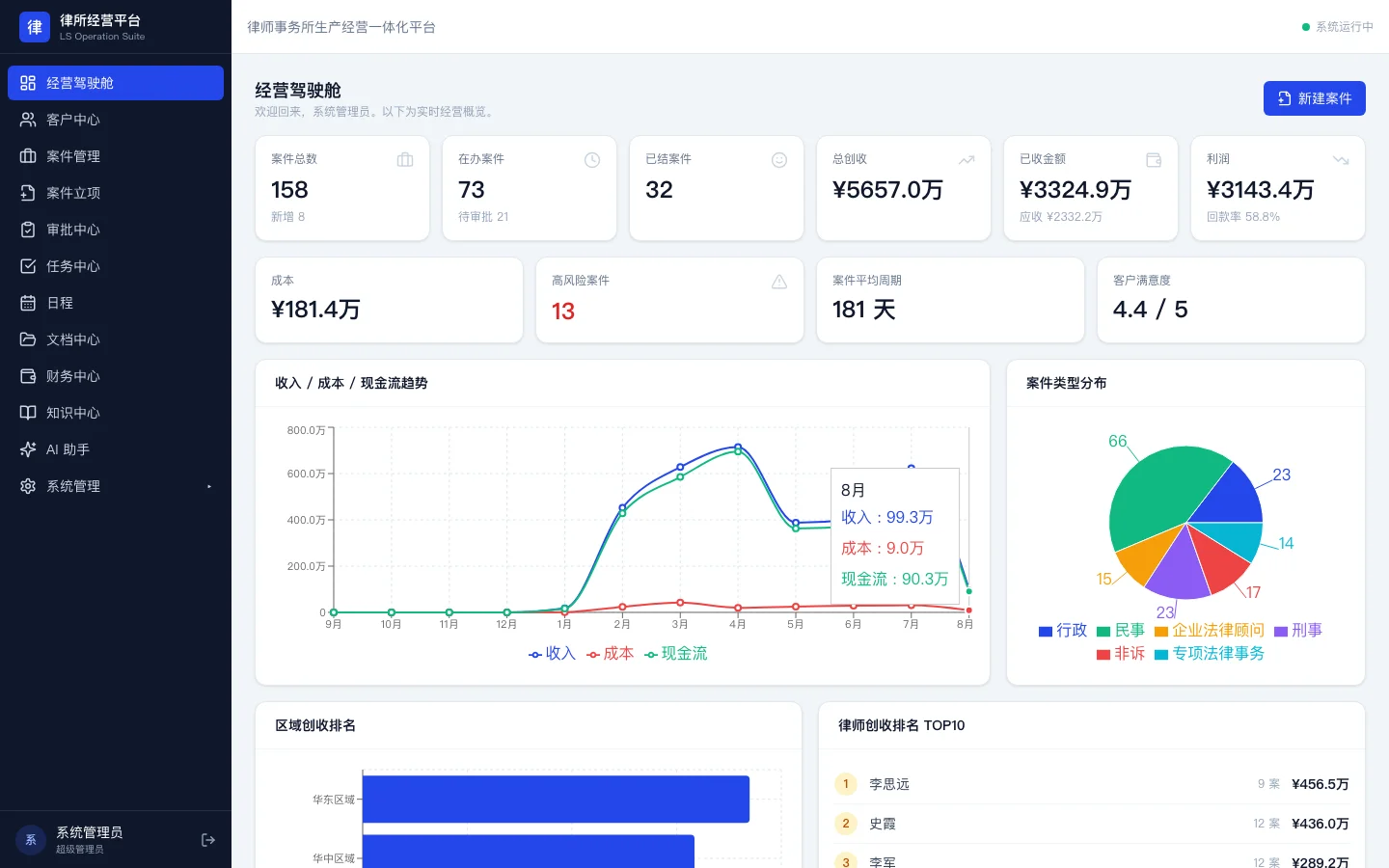Image resolution: width=1389 pixels, height=868 pixels.
Task: Click wallet icon on 已收金额 card
Action: pos(1154,160)
